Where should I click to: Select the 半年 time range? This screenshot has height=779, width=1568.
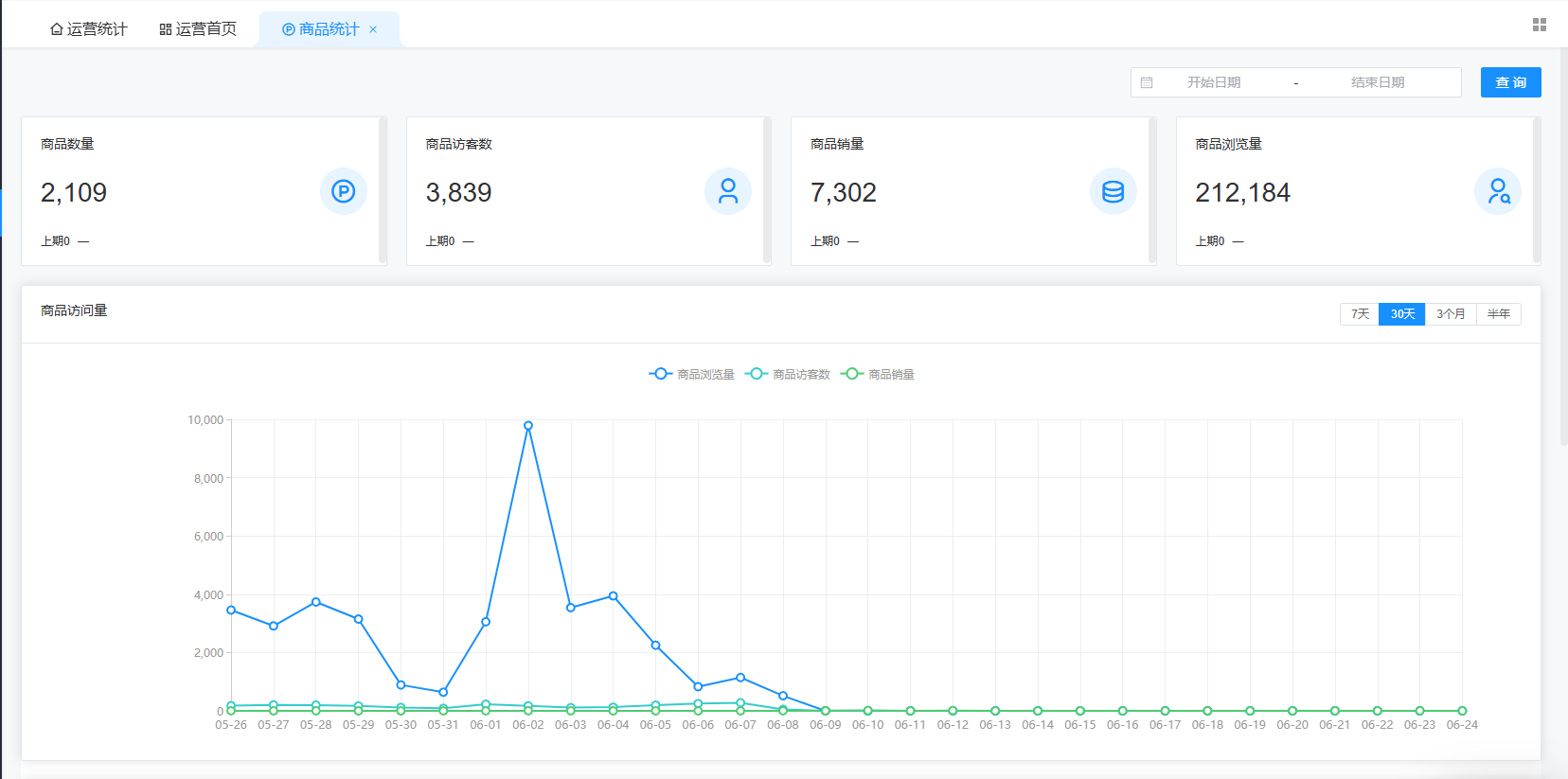[x=1499, y=314]
